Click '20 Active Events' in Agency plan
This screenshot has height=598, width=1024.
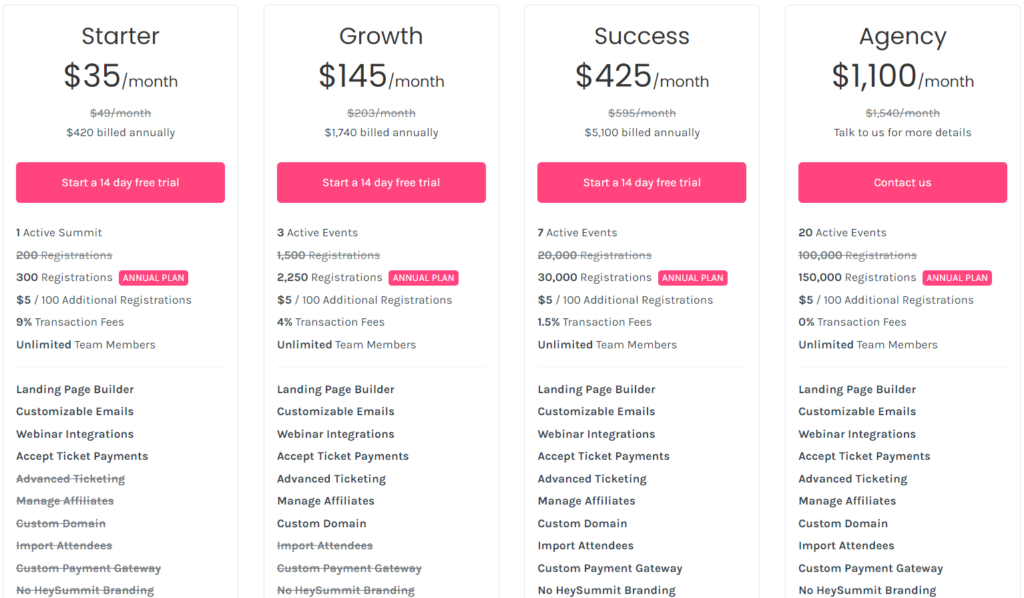pyautogui.click(x=842, y=232)
